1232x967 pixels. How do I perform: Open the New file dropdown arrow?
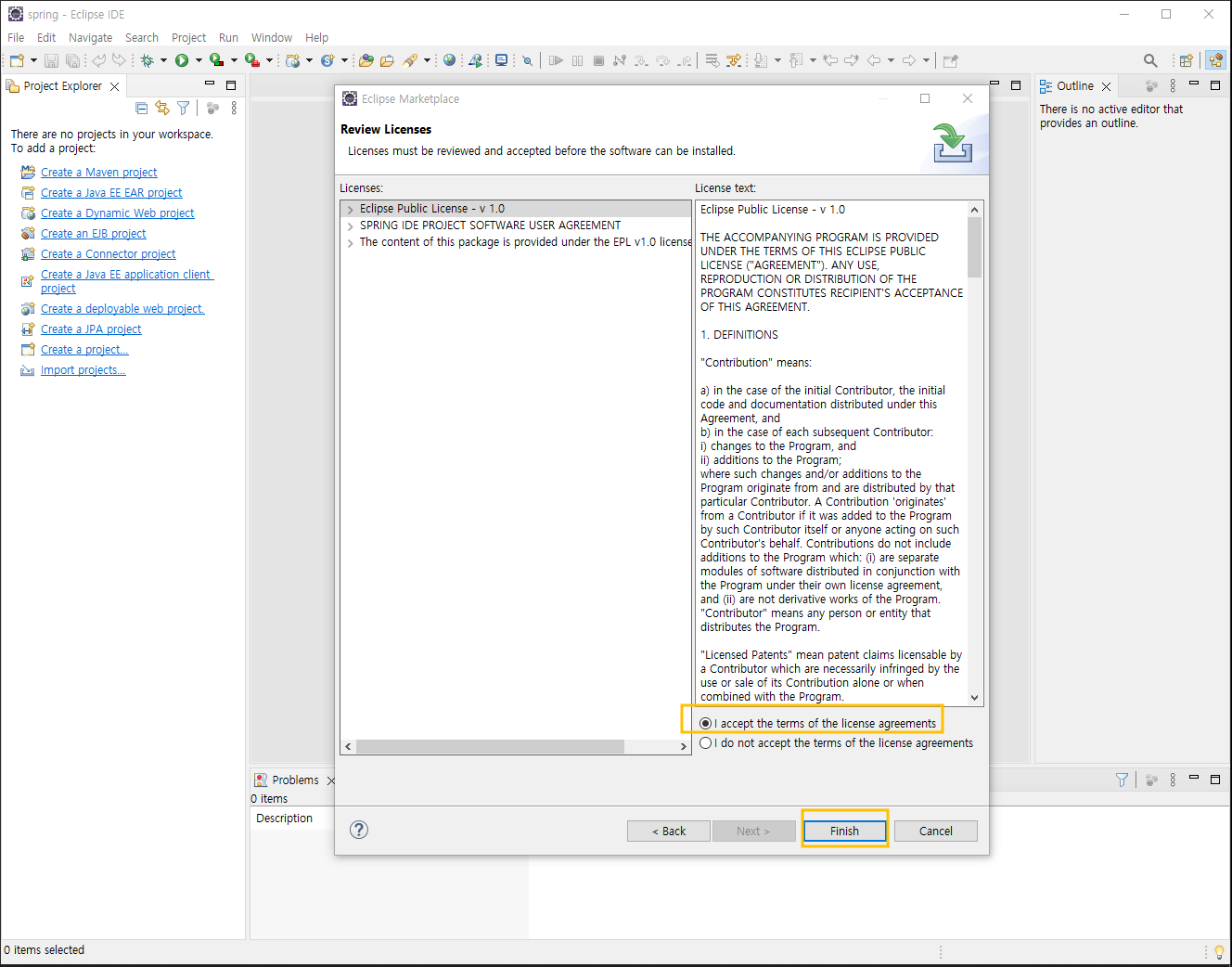33,60
